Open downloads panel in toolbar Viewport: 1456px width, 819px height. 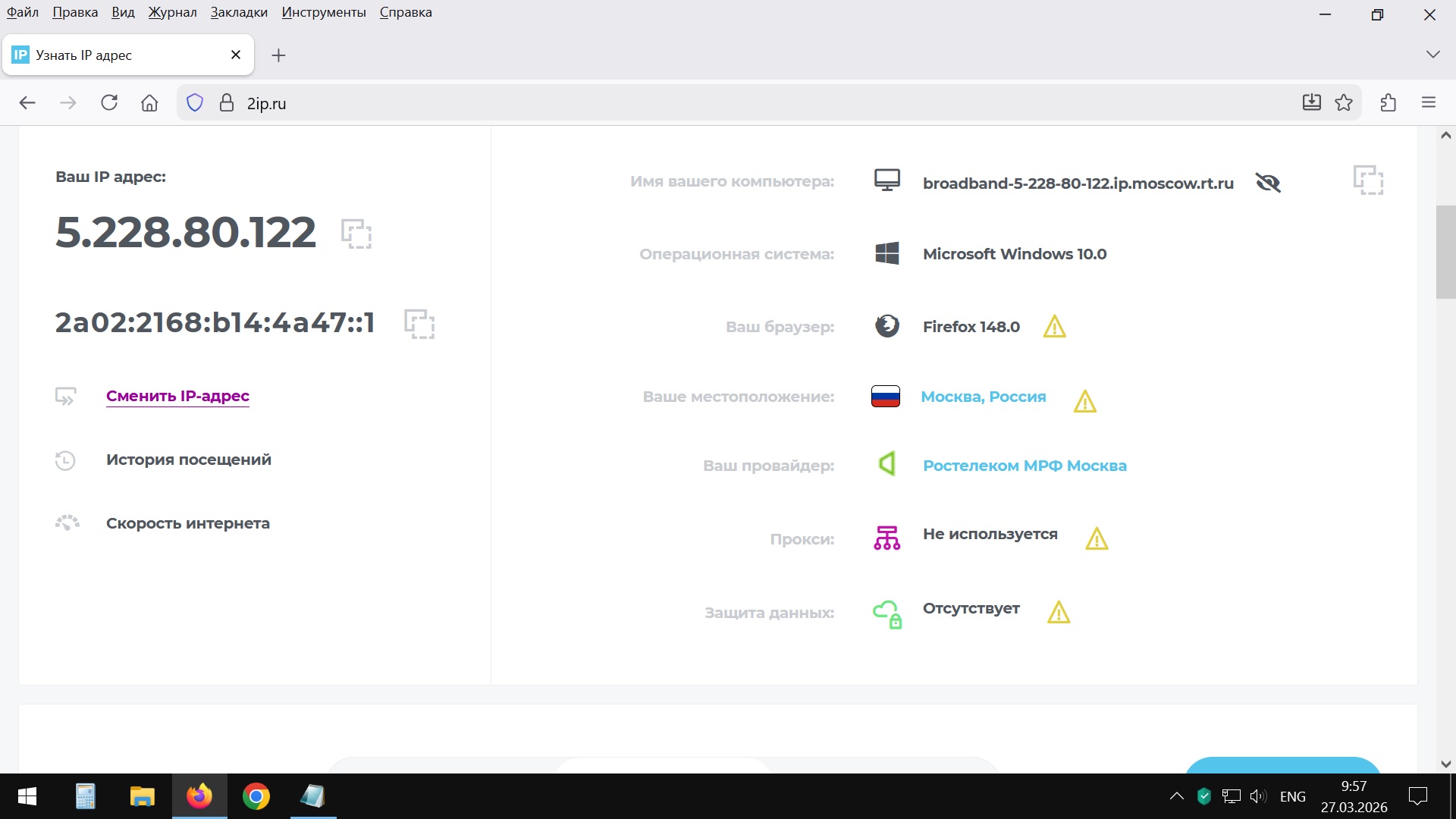click(x=1311, y=103)
